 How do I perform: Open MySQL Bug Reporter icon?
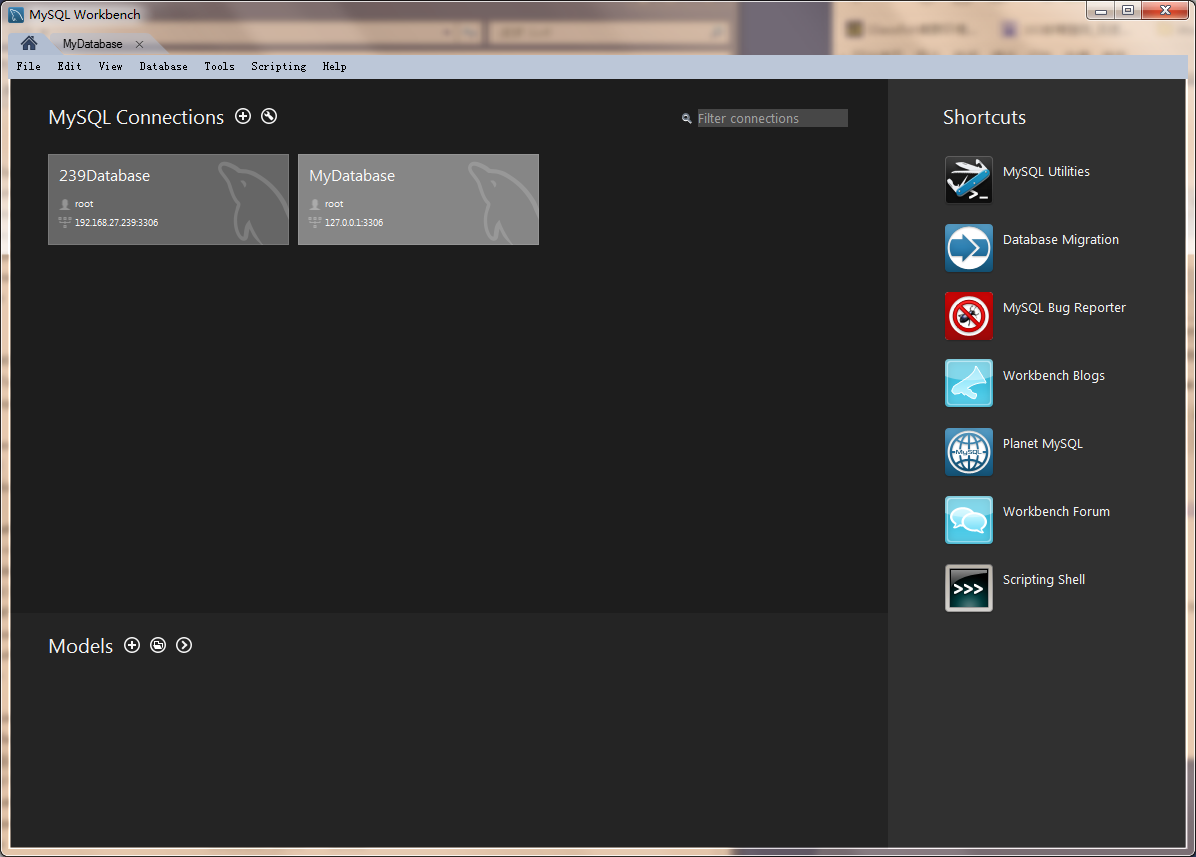pyautogui.click(x=969, y=316)
